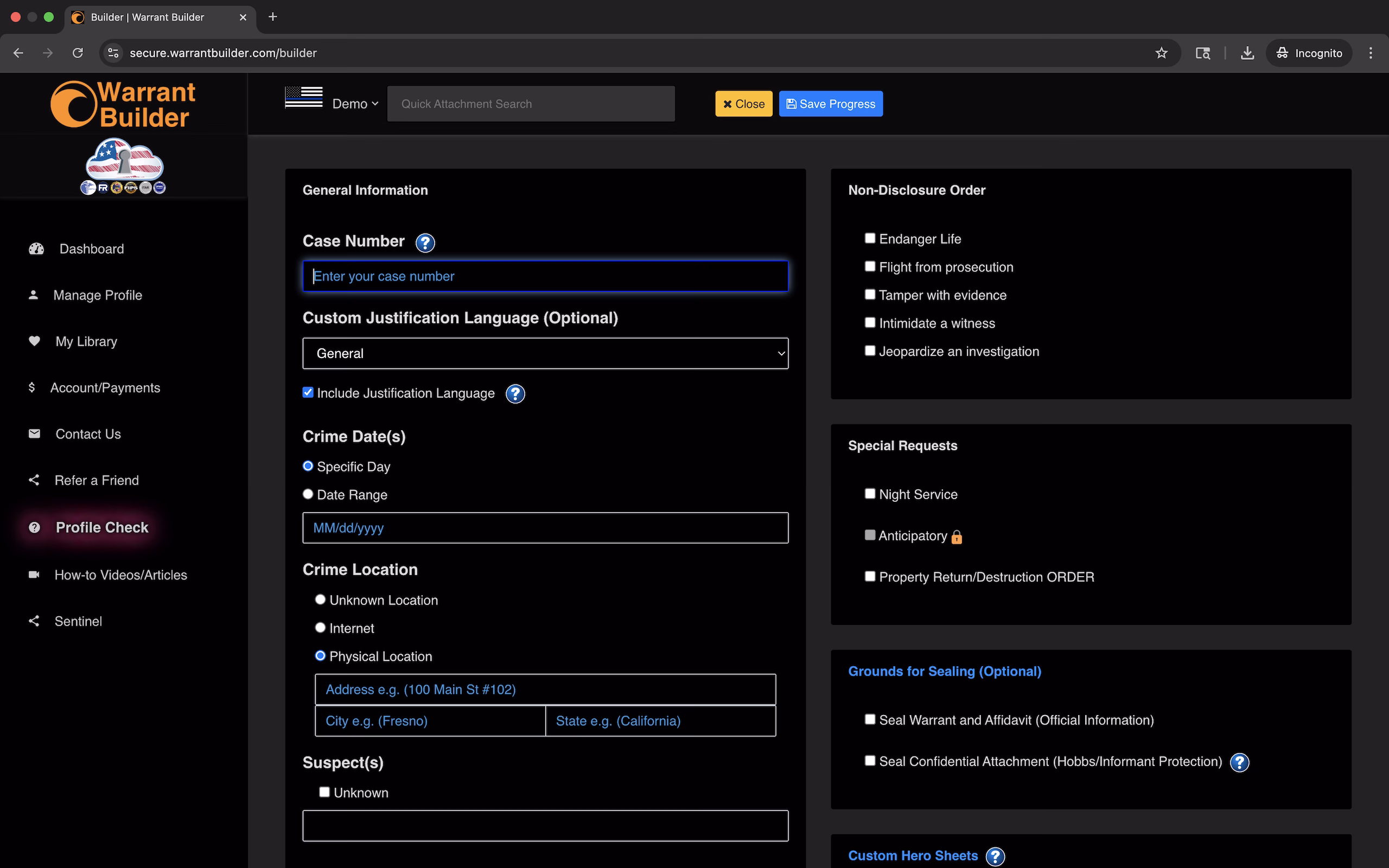Screen dimensions: 1389x868
Task: Select the Date Range radio button
Action: pyautogui.click(x=308, y=494)
